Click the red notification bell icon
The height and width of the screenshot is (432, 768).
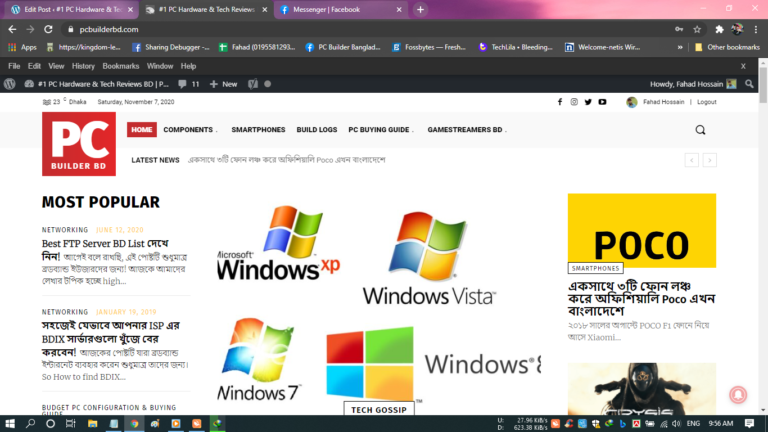738,395
